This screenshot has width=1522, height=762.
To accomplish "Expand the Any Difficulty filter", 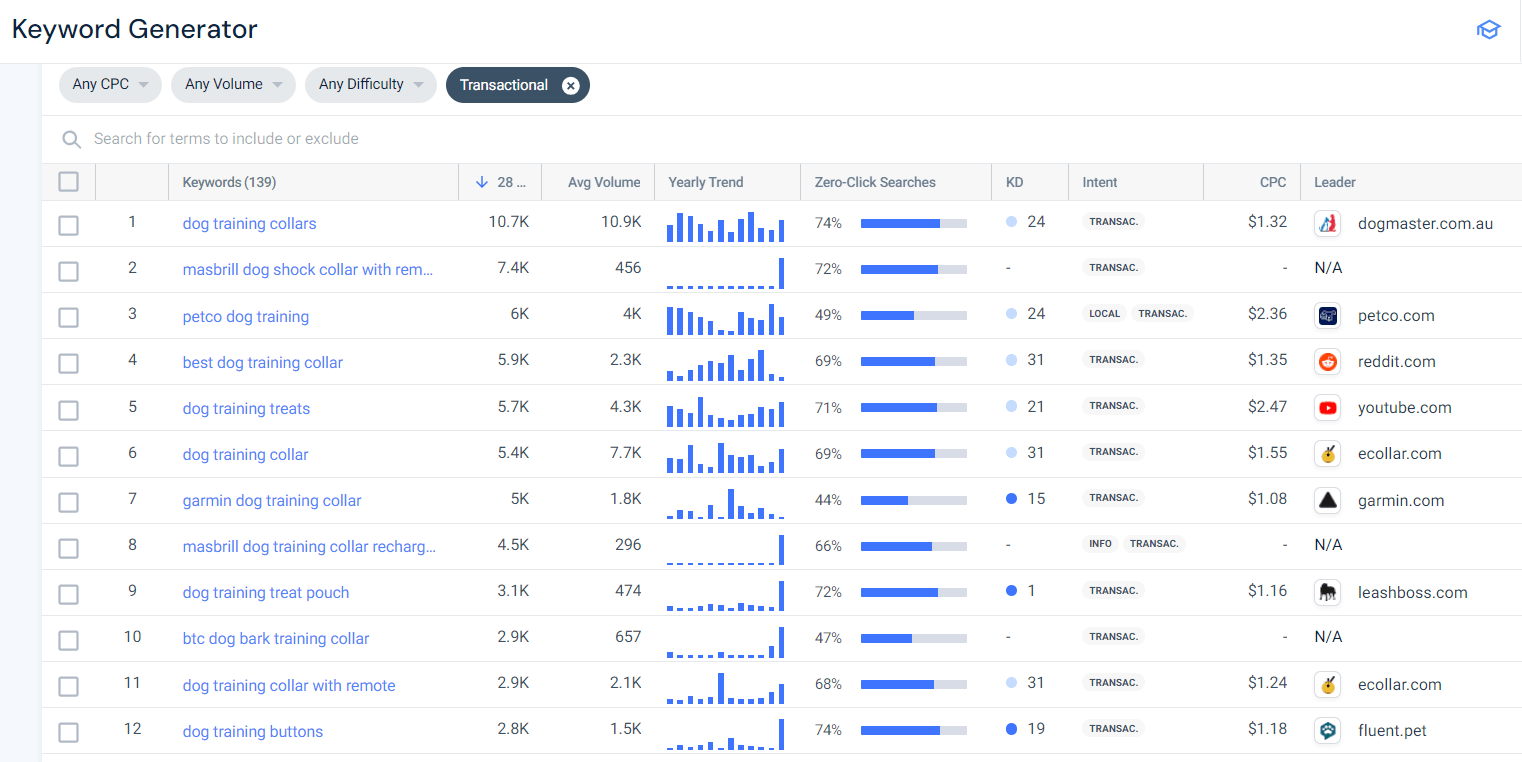I will click(371, 85).
